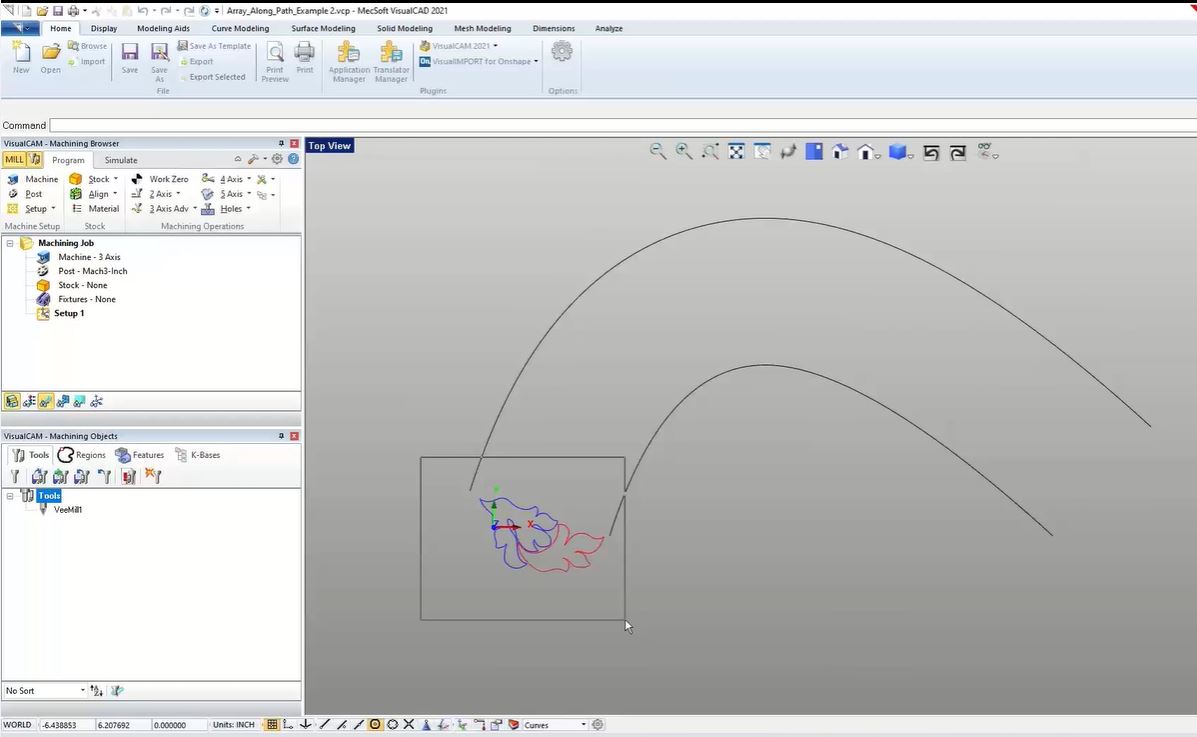The width and height of the screenshot is (1197, 737).
Task: Click the Print Preview icon
Action: tap(275, 61)
